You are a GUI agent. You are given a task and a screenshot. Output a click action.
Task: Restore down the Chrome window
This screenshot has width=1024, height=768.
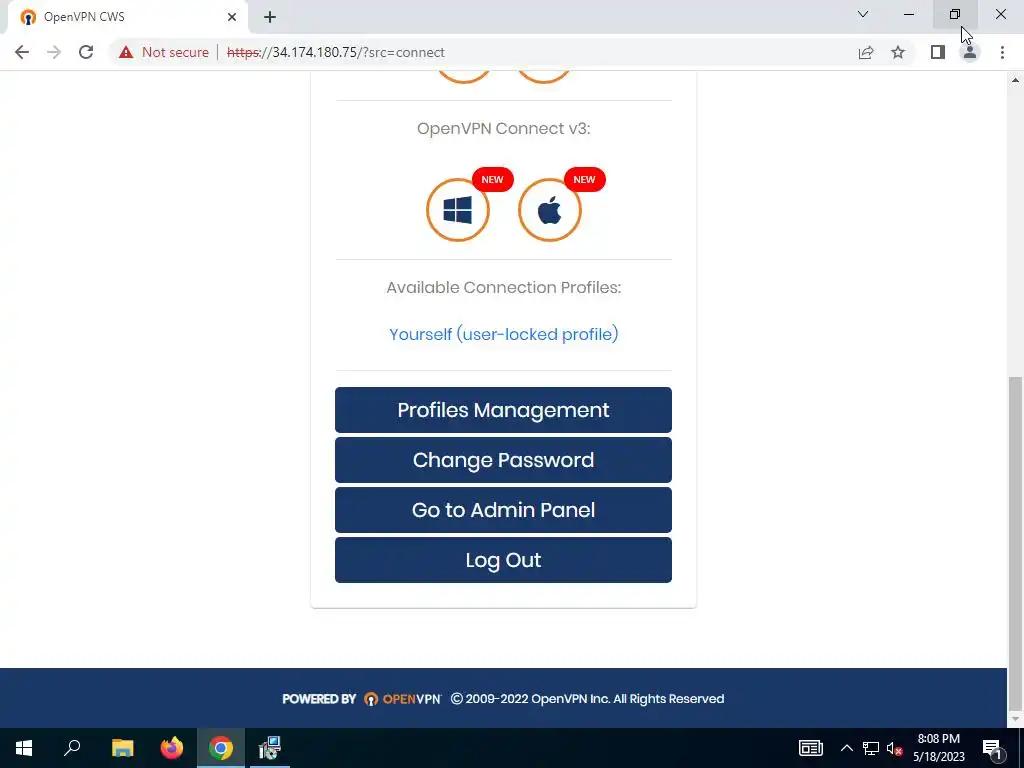click(x=955, y=14)
